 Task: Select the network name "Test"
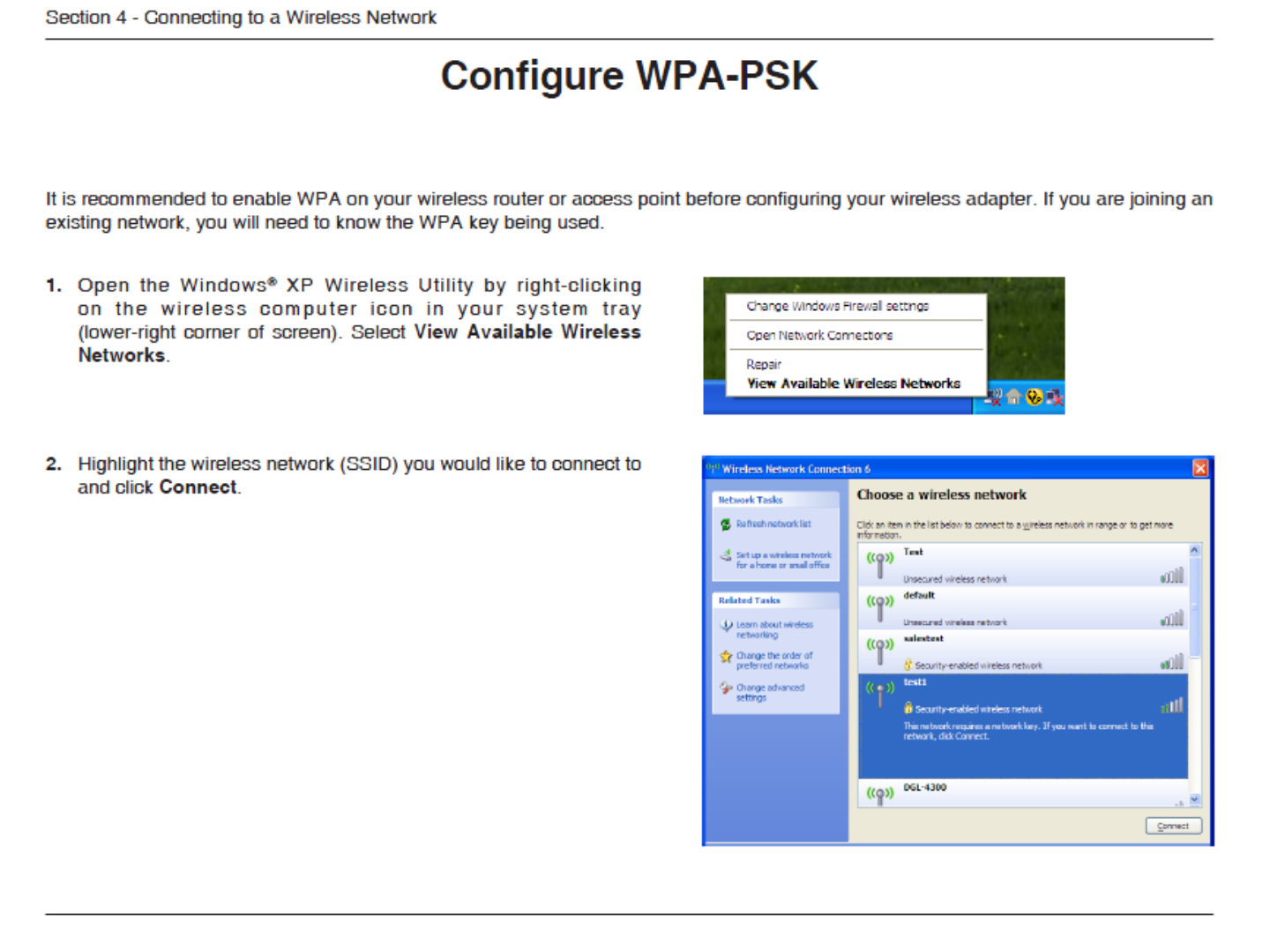[x=913, y=552]
